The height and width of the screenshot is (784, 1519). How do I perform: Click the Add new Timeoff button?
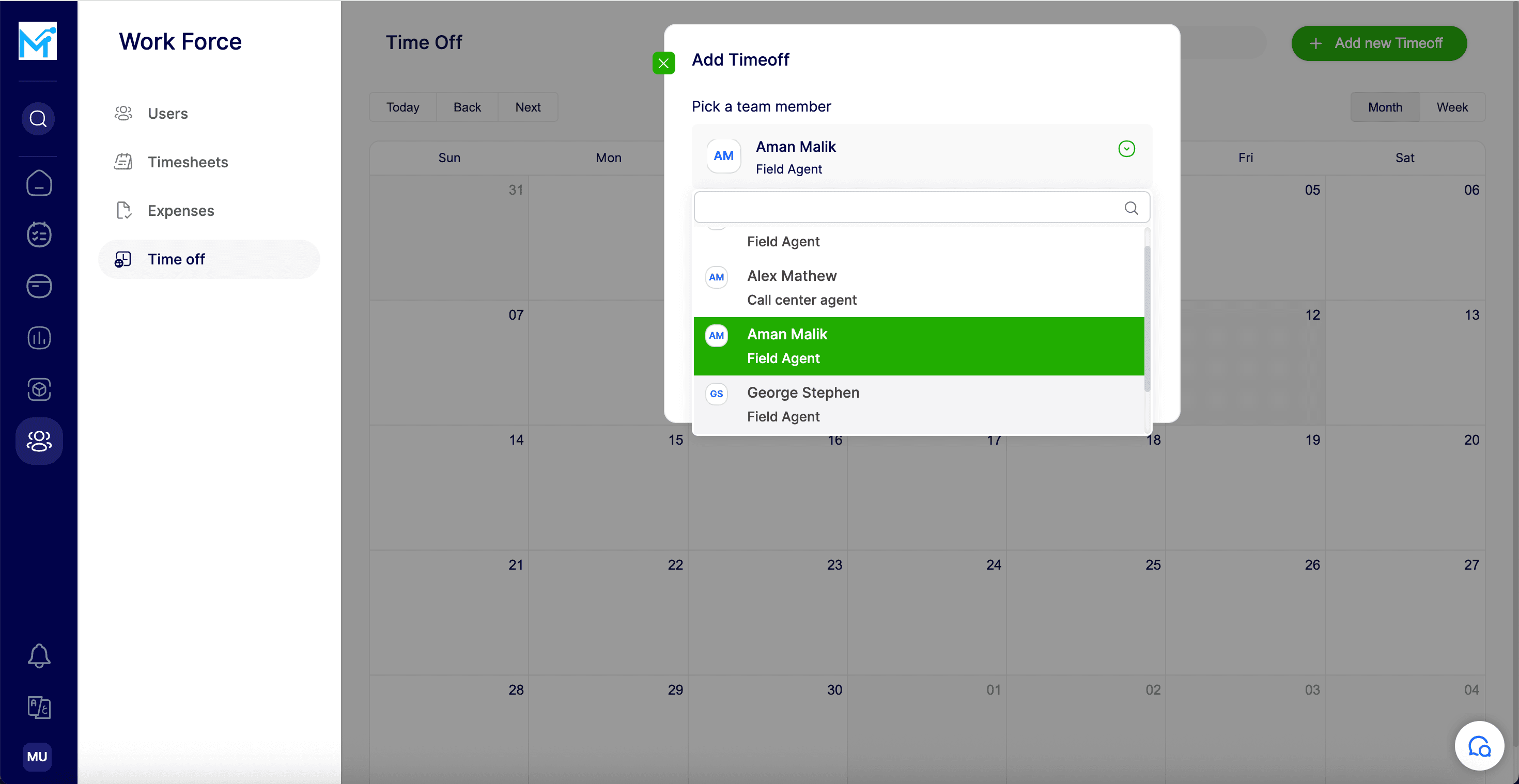point(1378,43)
